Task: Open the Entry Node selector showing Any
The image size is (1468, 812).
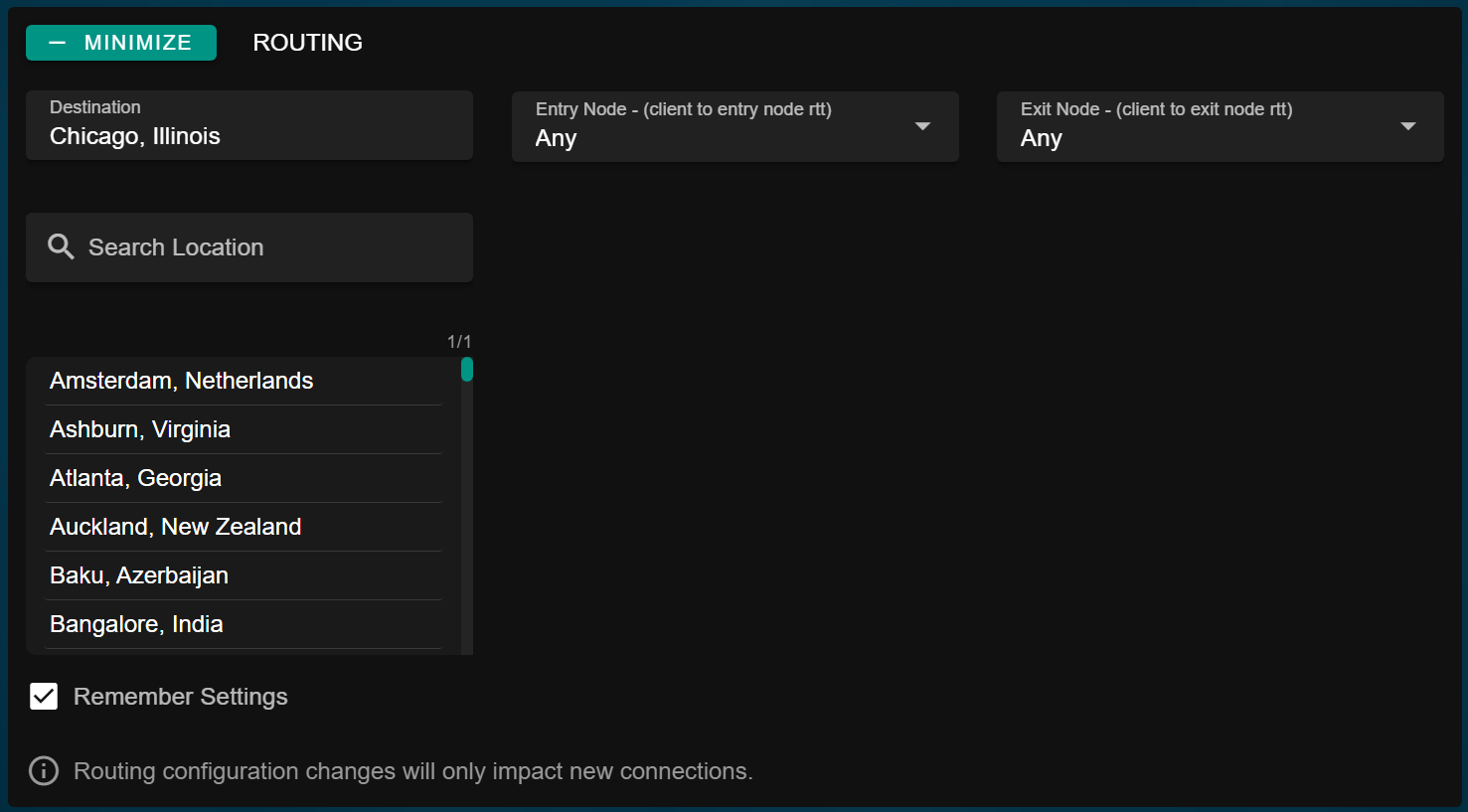Action: [x=735, y=126]
